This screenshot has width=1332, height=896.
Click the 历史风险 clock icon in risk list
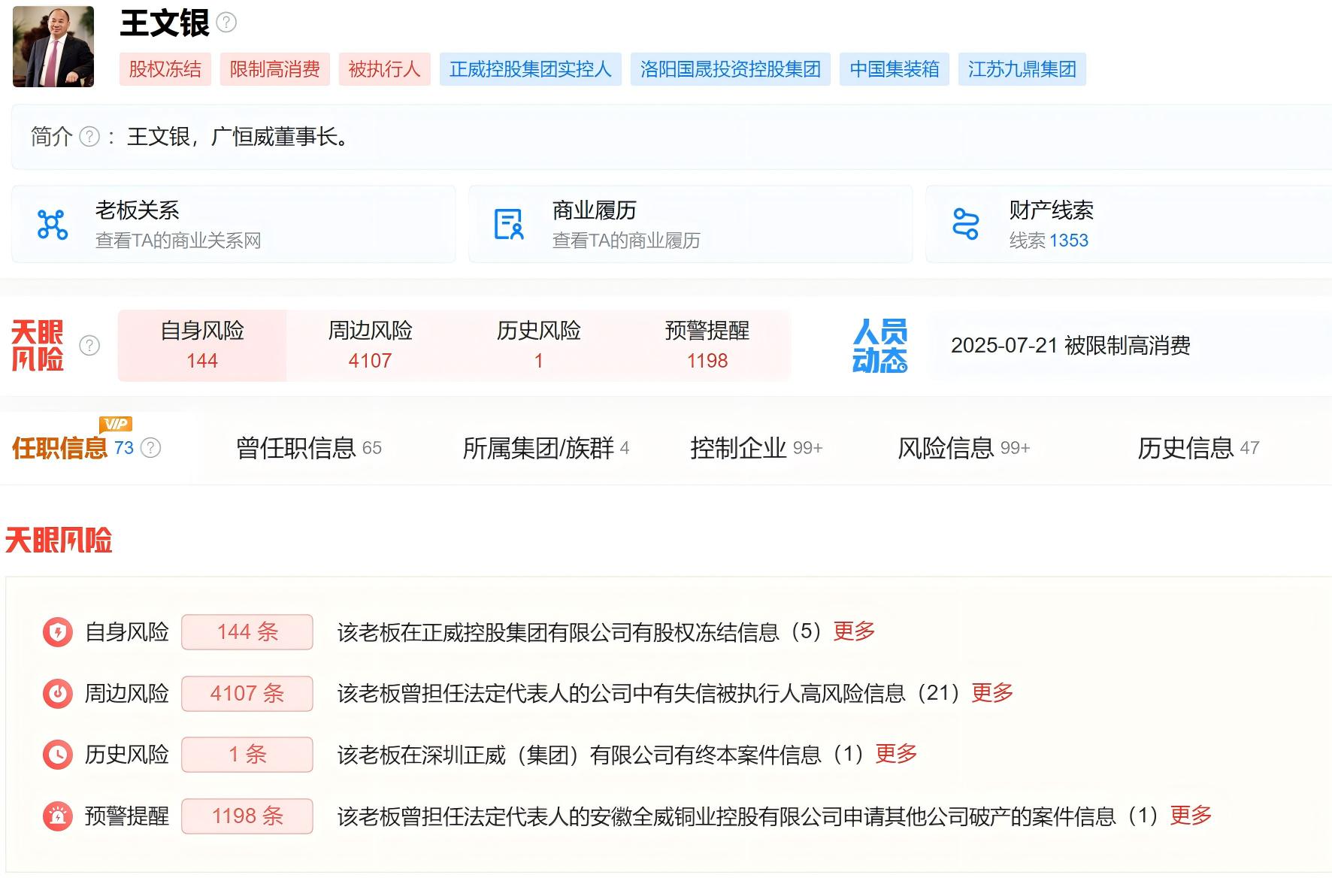[x=58, y=755]
